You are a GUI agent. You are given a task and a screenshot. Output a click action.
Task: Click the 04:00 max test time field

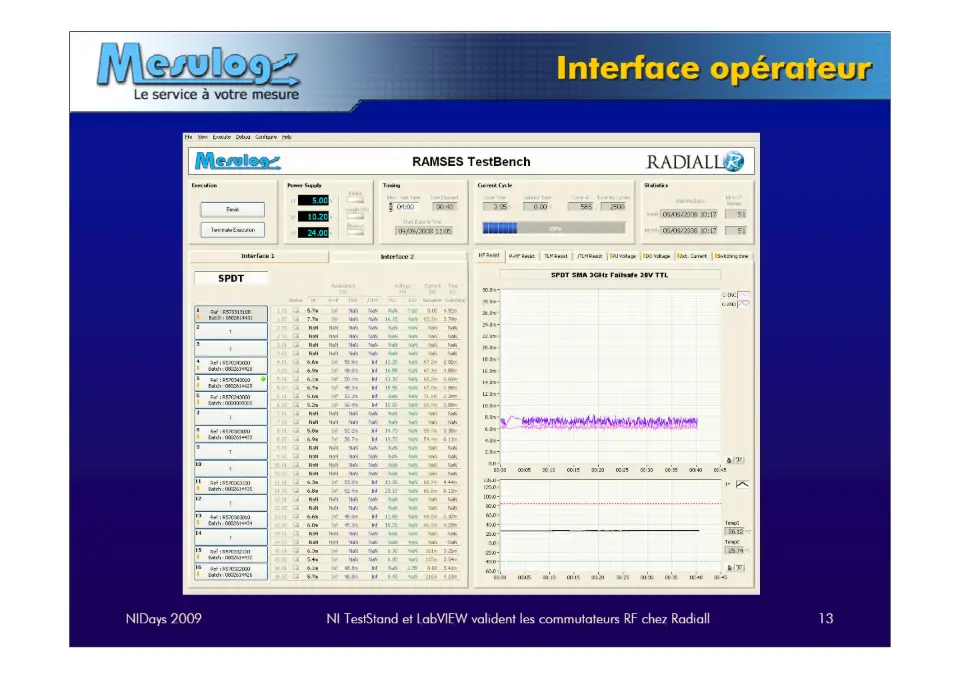point(406,207)
